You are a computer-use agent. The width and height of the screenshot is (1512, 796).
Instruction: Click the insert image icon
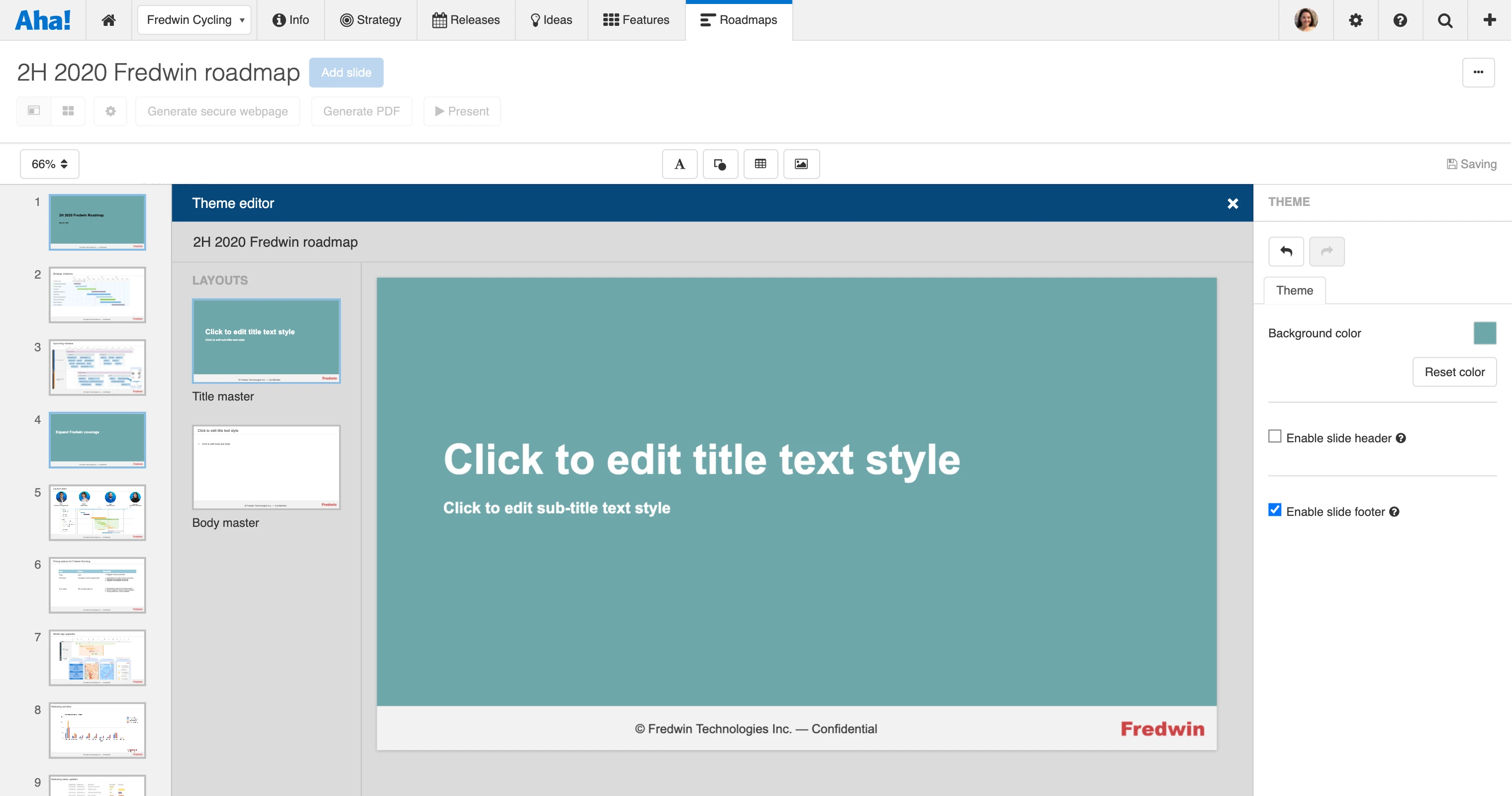[801, 164]
